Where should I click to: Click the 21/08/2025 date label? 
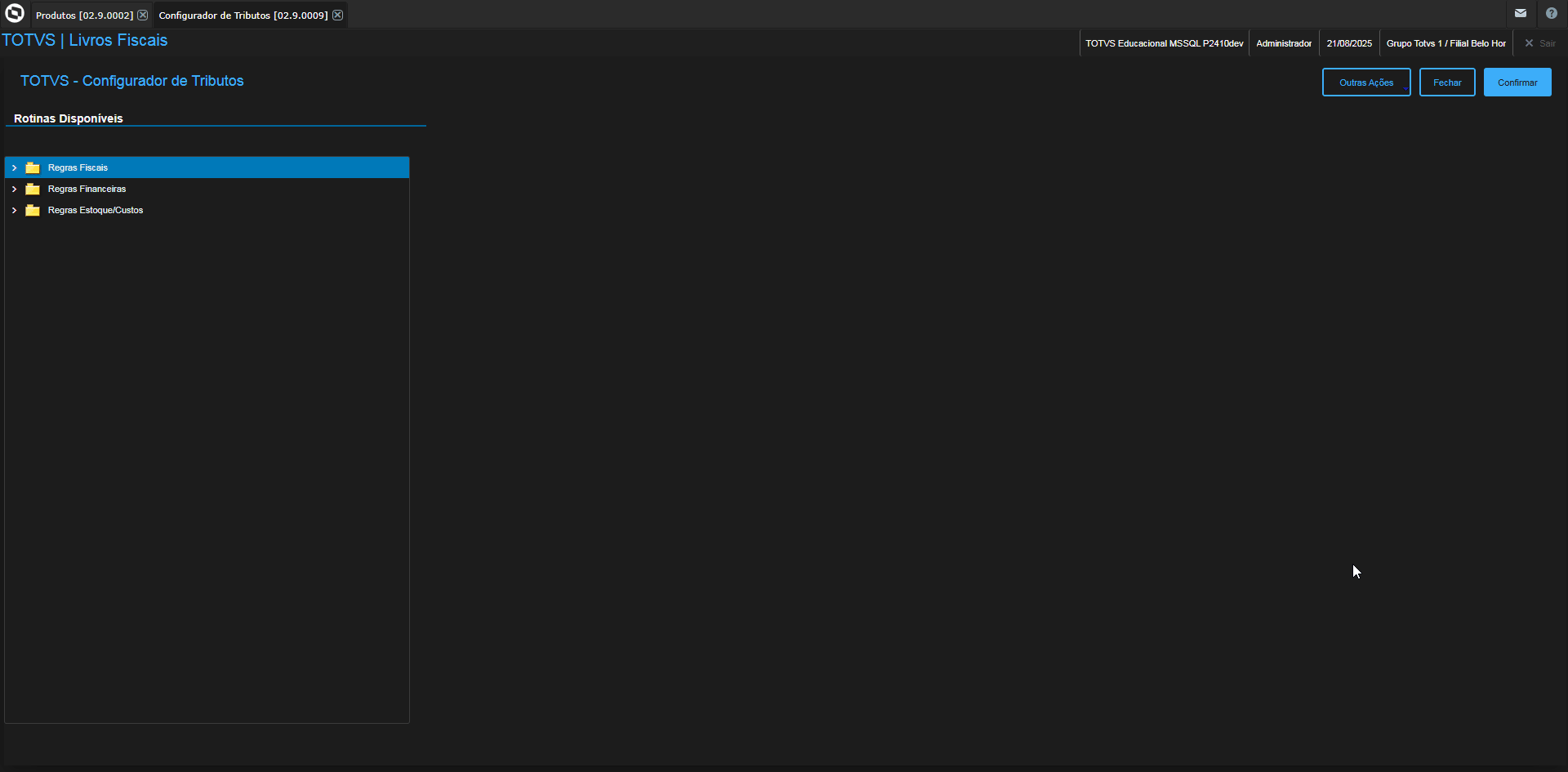[x=1349, y=43]
